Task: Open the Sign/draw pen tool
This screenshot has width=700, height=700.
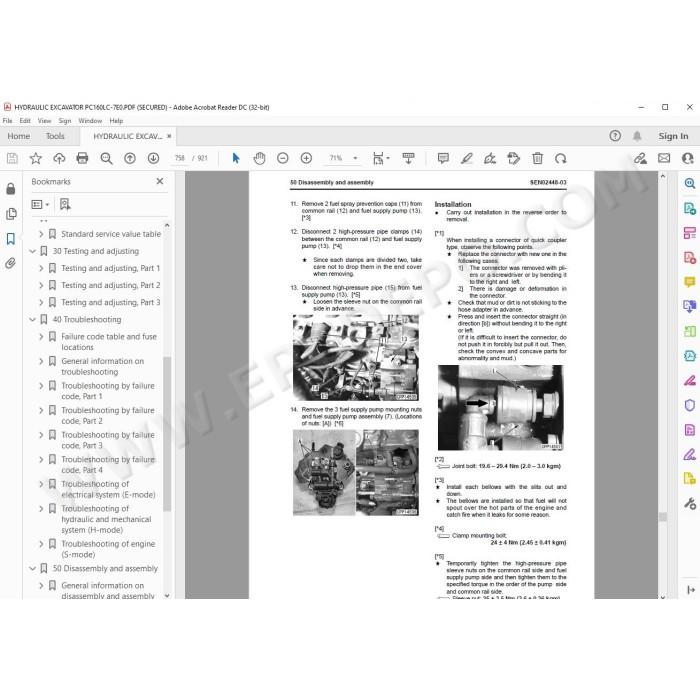Action: (490, 158)
